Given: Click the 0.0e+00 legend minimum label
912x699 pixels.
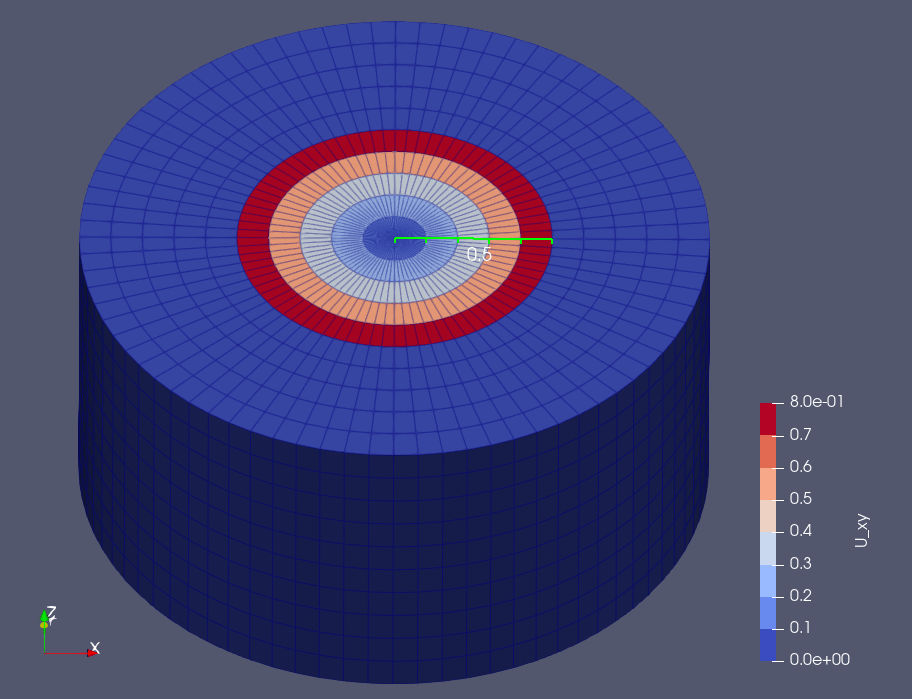Looking at the screenshot, I should [x=820, y=659].
